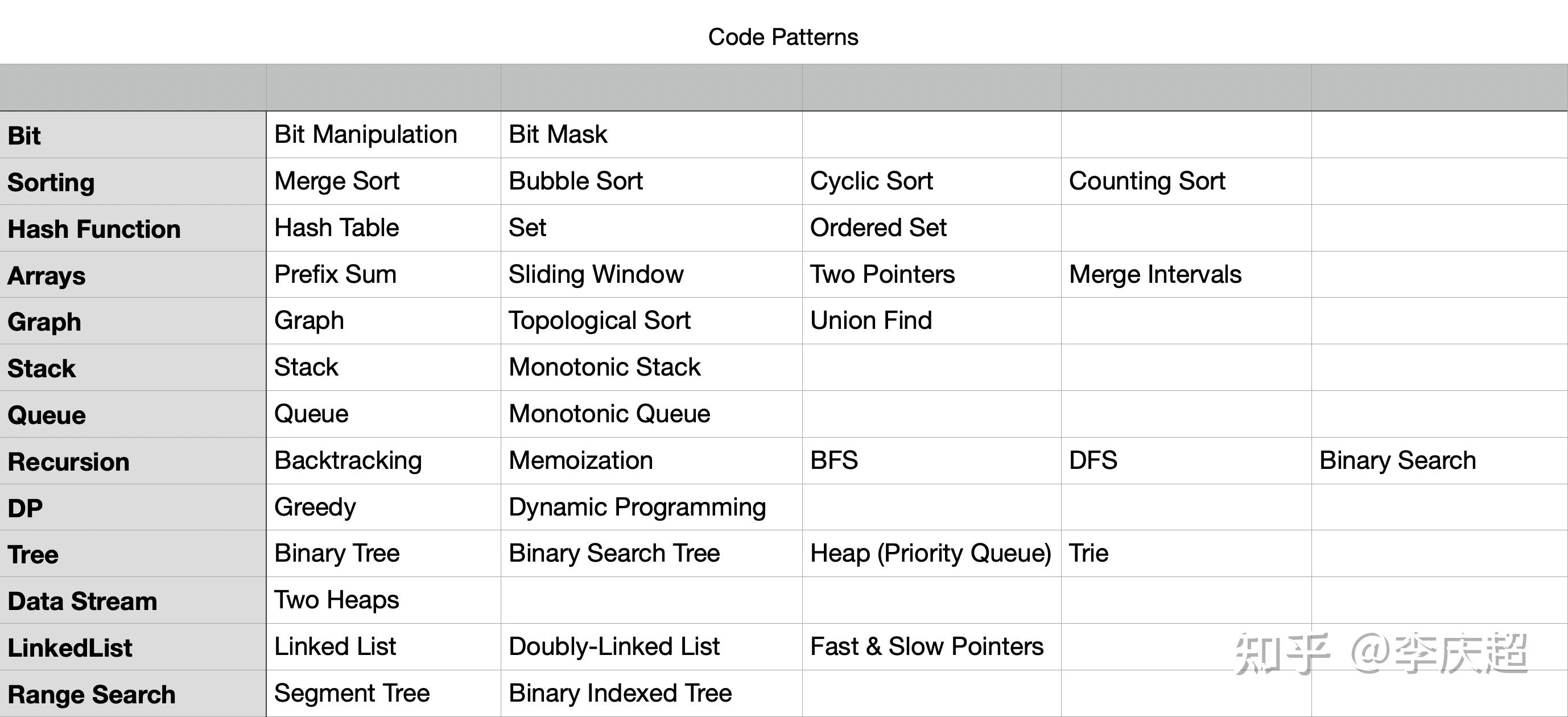Select the Binary Indexed Tree cell

(620, 693)
